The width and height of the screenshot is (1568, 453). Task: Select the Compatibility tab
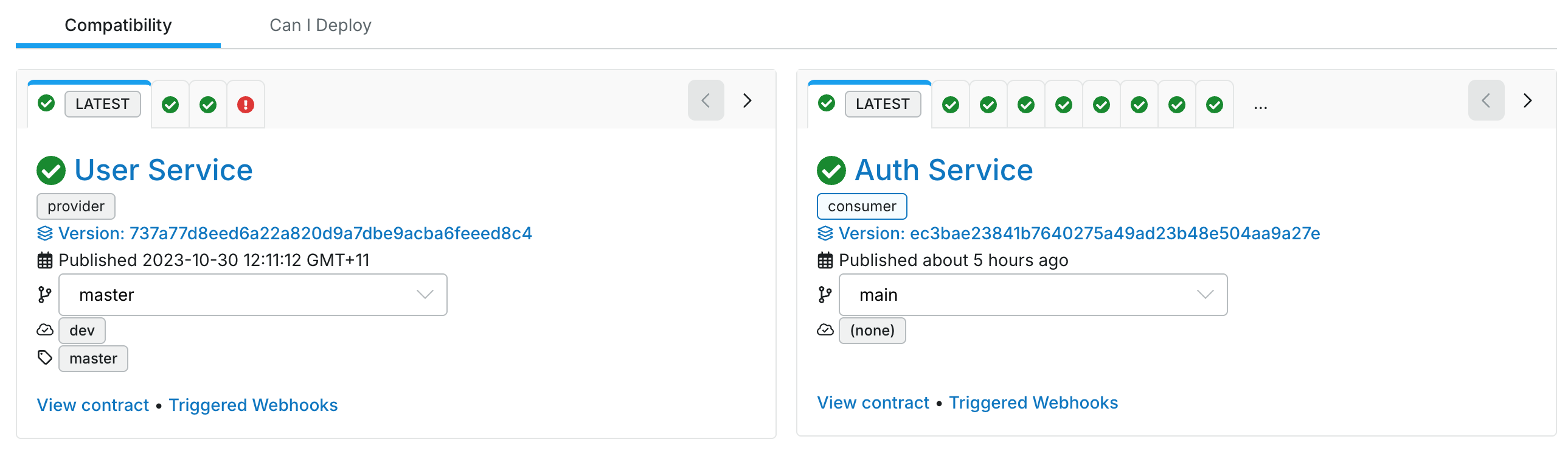click(x=118, y=25)
